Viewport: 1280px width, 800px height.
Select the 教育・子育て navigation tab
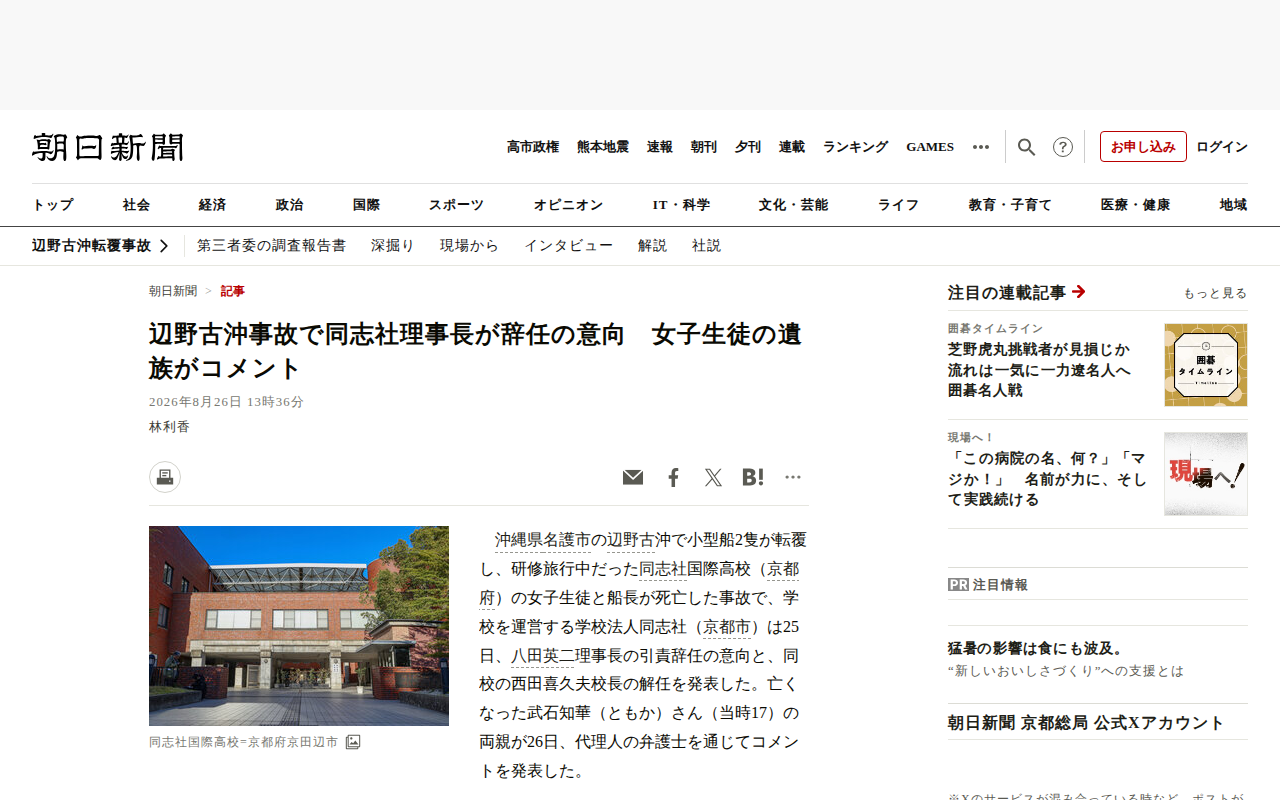click(x=1010, y=205)
